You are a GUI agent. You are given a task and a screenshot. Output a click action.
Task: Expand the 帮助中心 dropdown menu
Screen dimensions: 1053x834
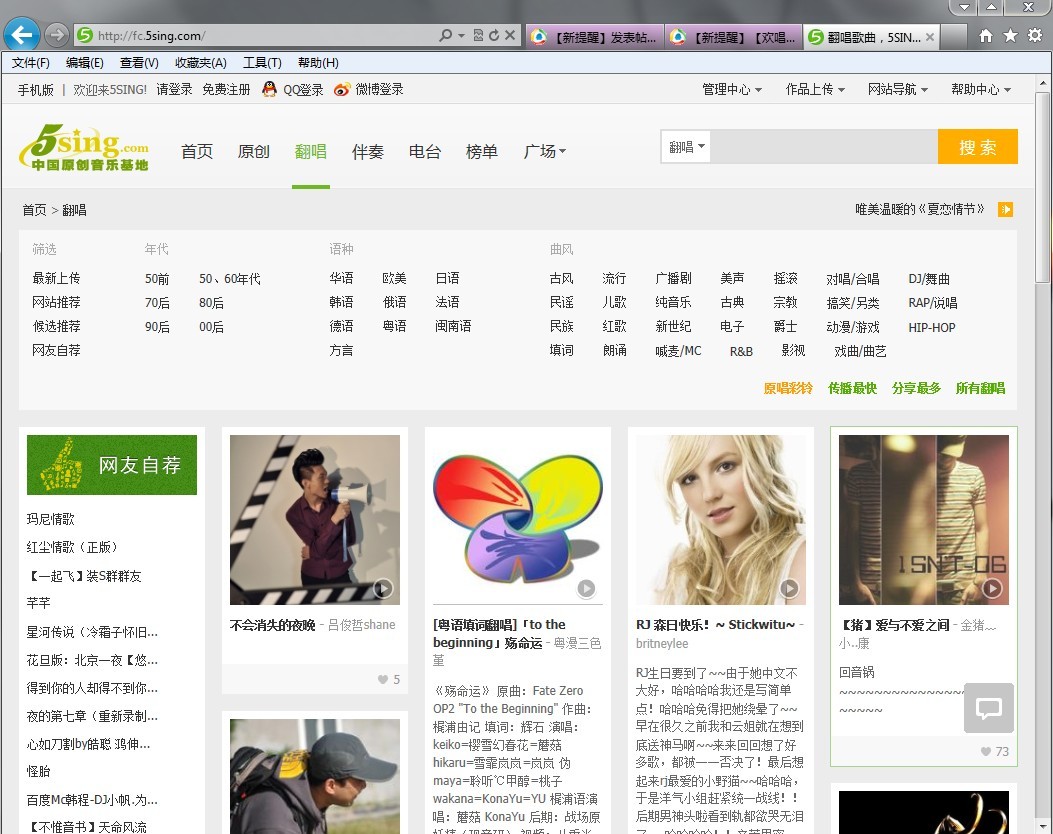(980, 89)
